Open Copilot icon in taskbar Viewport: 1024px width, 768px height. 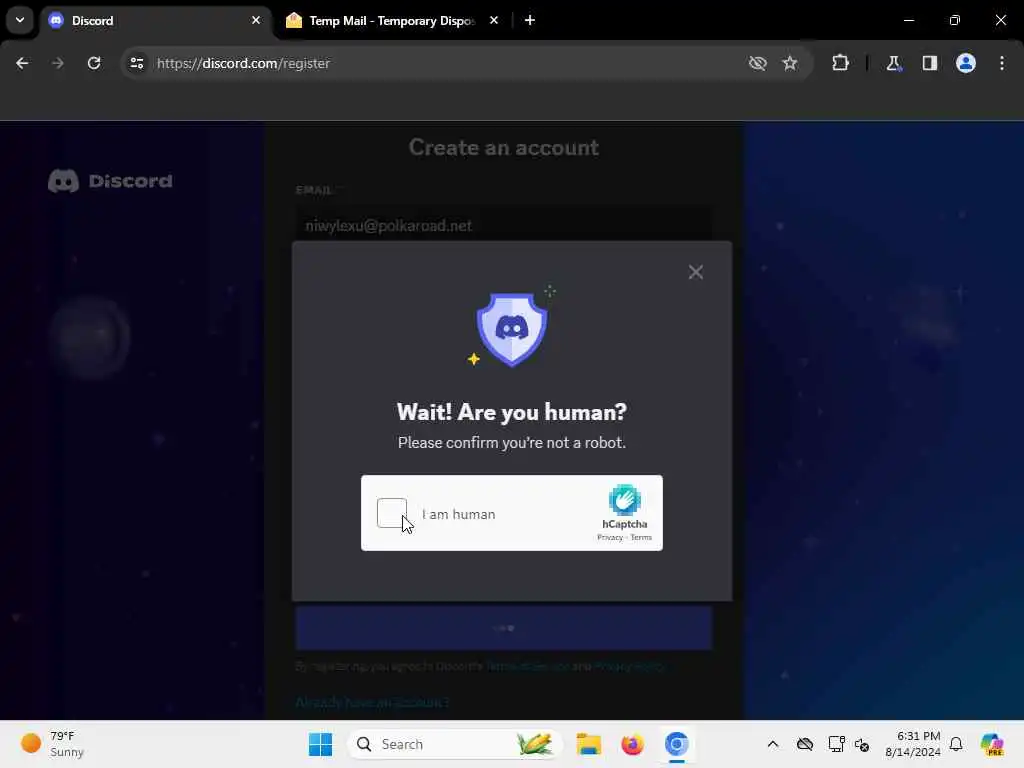[x=991, y=744]
